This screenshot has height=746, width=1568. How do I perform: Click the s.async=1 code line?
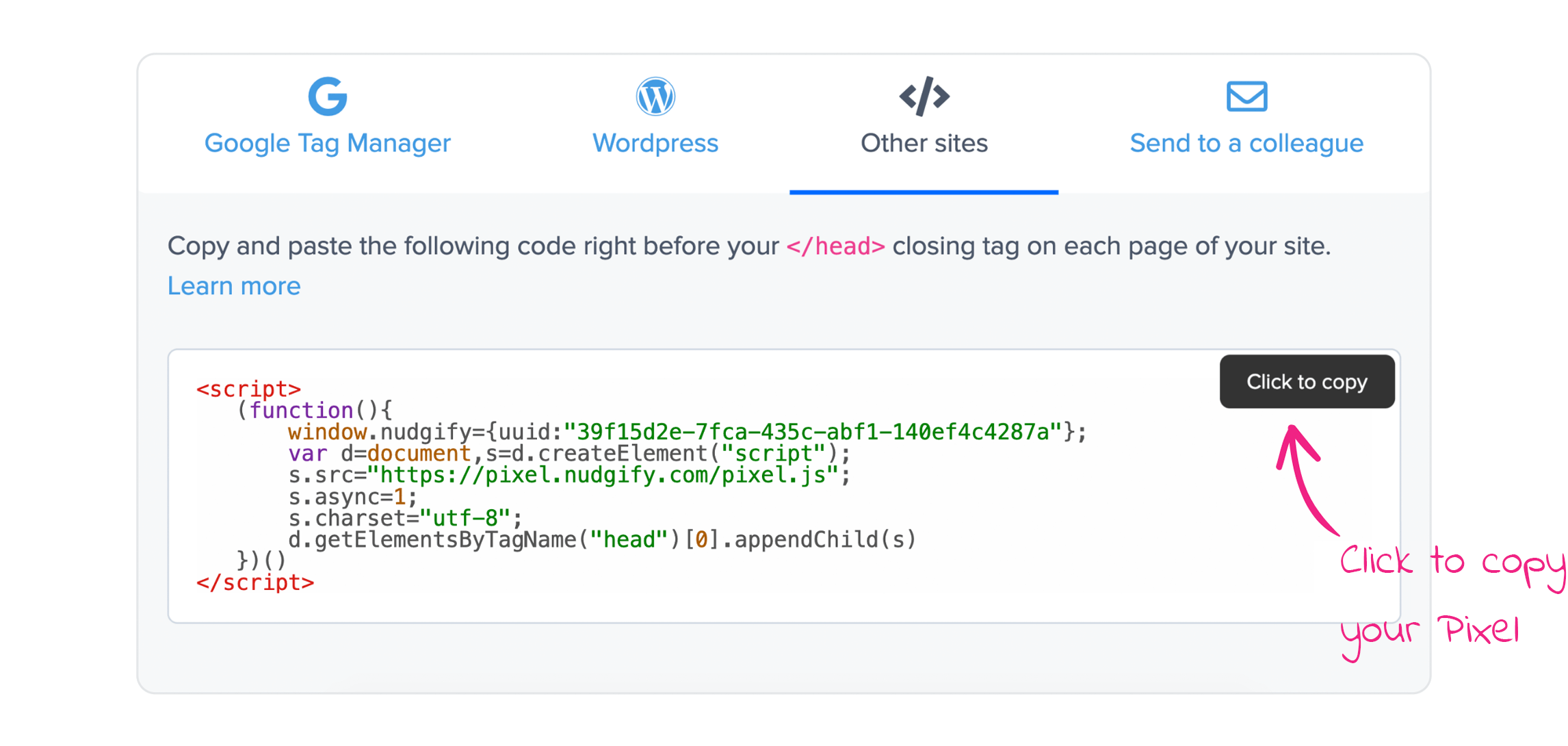(x=352, y=497)
